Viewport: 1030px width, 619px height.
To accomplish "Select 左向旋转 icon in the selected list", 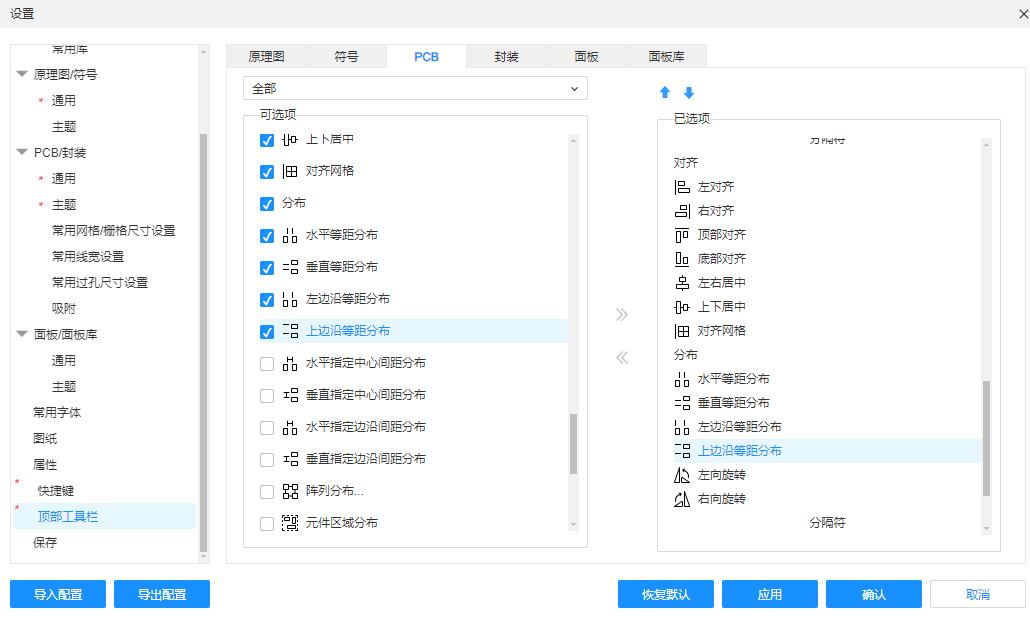I will (682, 475).
